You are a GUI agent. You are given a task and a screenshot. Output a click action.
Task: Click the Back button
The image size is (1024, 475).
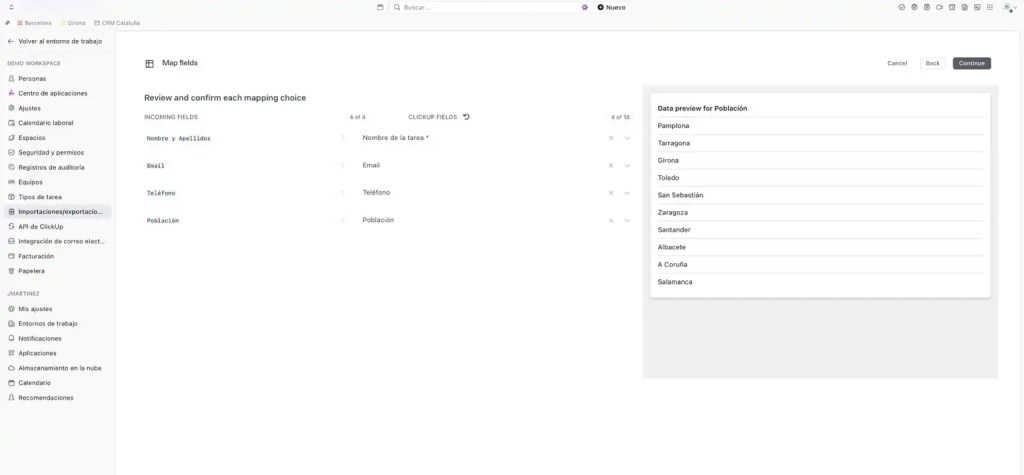[932, 63]
